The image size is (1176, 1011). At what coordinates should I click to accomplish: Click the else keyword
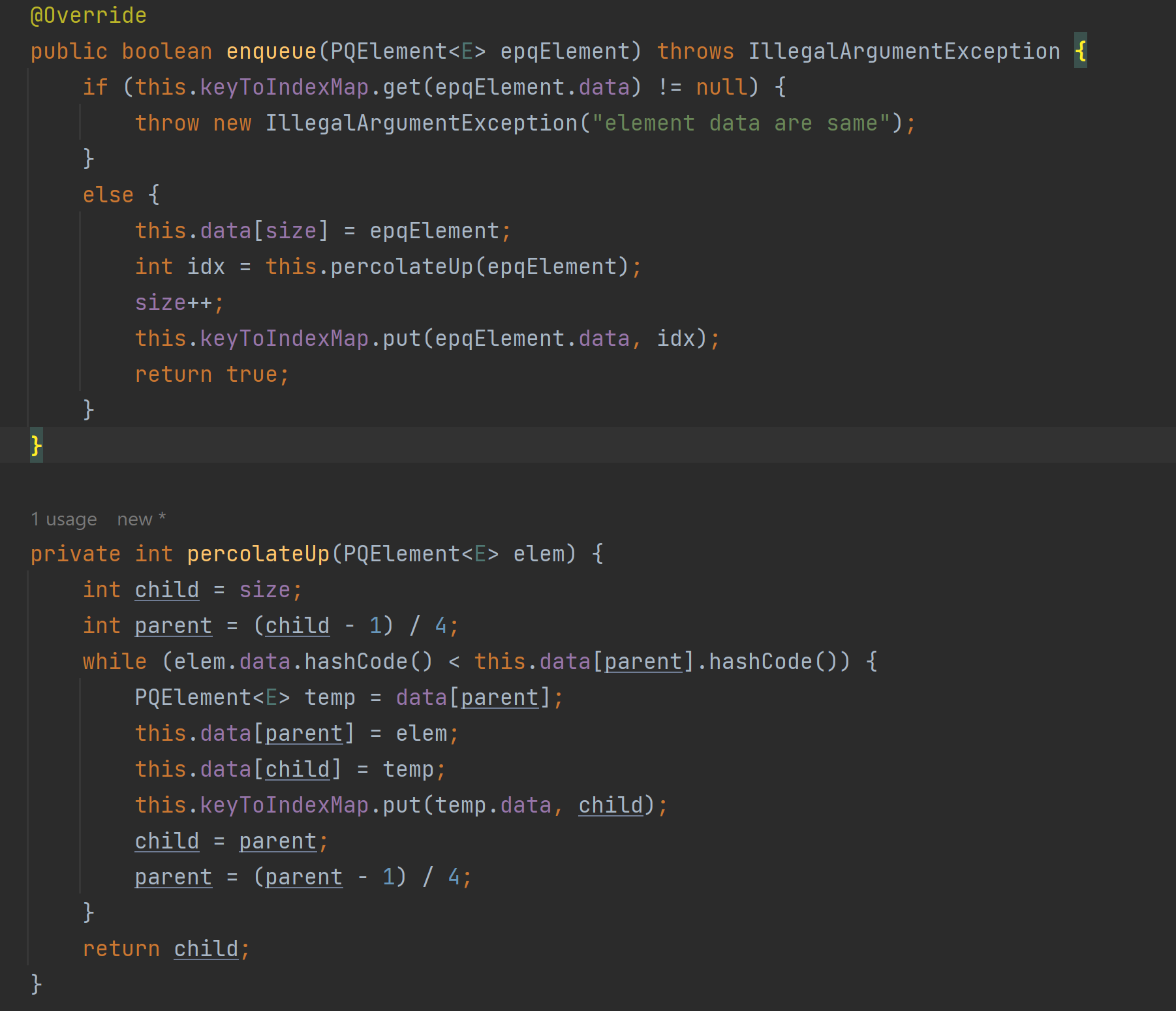coord(108,195)
